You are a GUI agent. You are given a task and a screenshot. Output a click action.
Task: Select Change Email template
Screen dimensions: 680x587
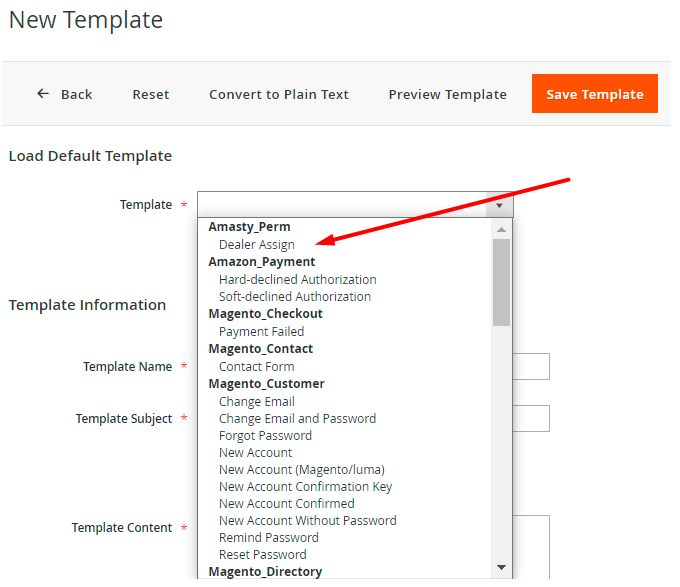pos(257,402)
